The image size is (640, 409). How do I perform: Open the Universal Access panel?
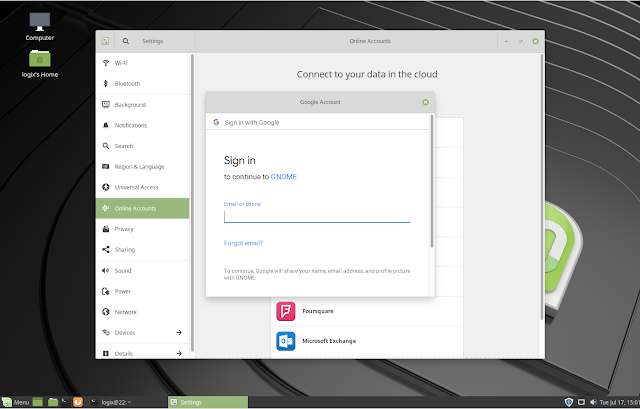(136, 187)
